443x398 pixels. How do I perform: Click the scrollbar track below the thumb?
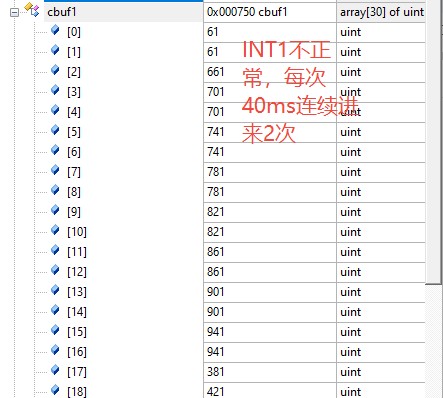tap(434, 341)
